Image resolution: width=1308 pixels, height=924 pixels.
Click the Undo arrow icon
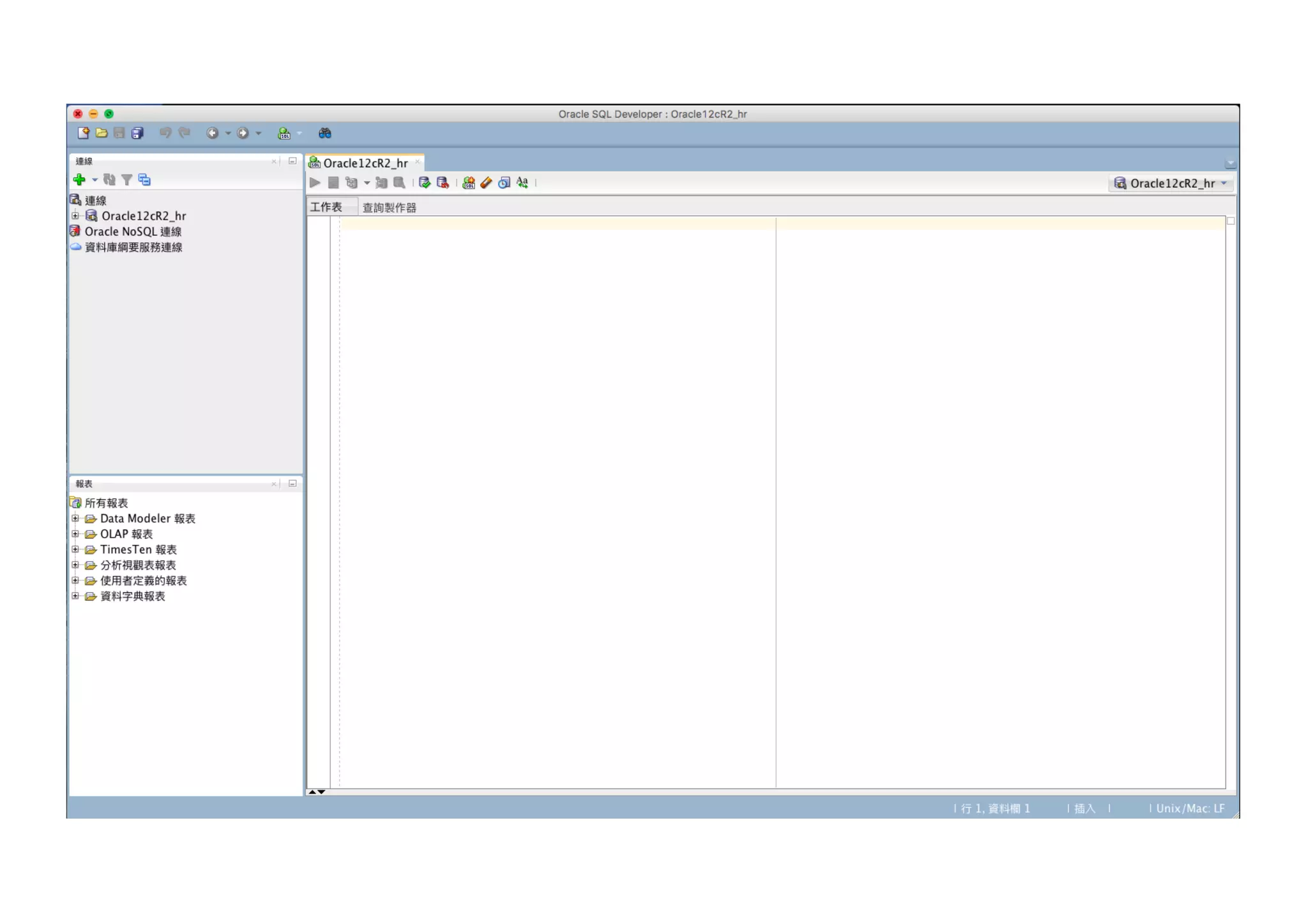point(165,133)
